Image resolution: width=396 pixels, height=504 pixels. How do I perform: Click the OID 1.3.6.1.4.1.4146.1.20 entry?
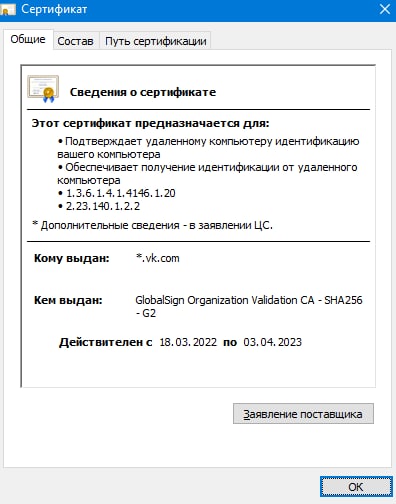120,193
